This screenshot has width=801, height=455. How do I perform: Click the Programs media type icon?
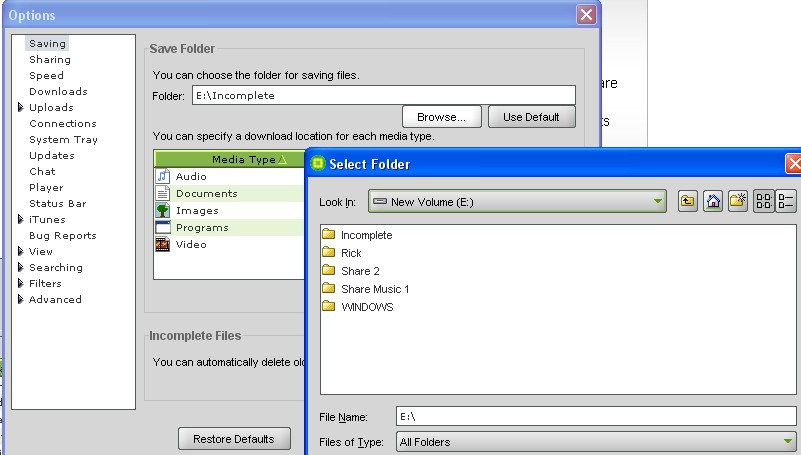coord(162,227)
